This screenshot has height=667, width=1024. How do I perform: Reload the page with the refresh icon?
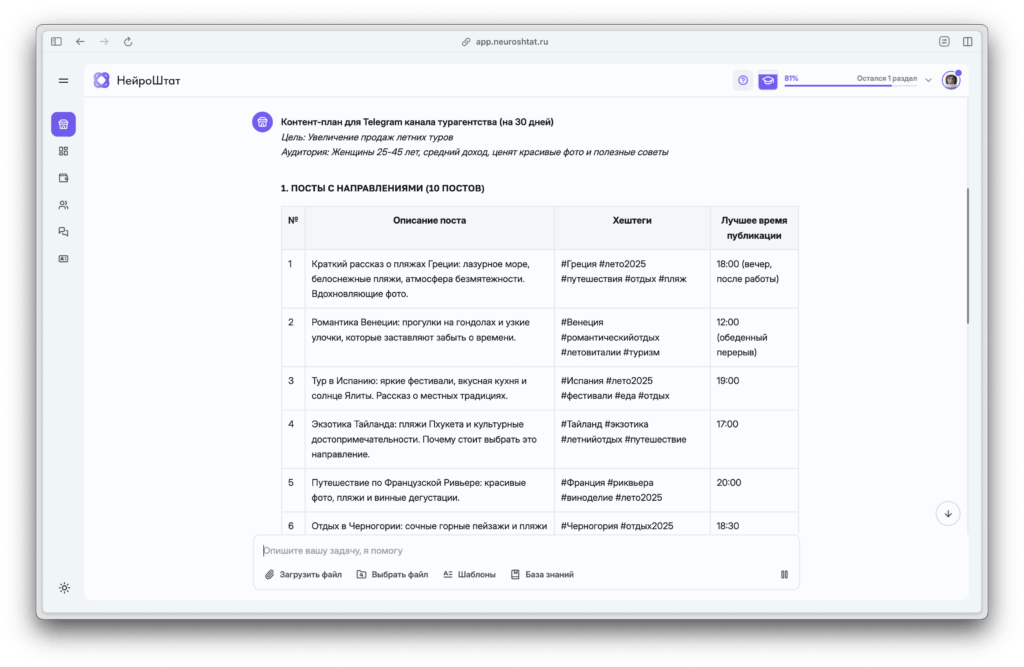[x=128, y=41]
